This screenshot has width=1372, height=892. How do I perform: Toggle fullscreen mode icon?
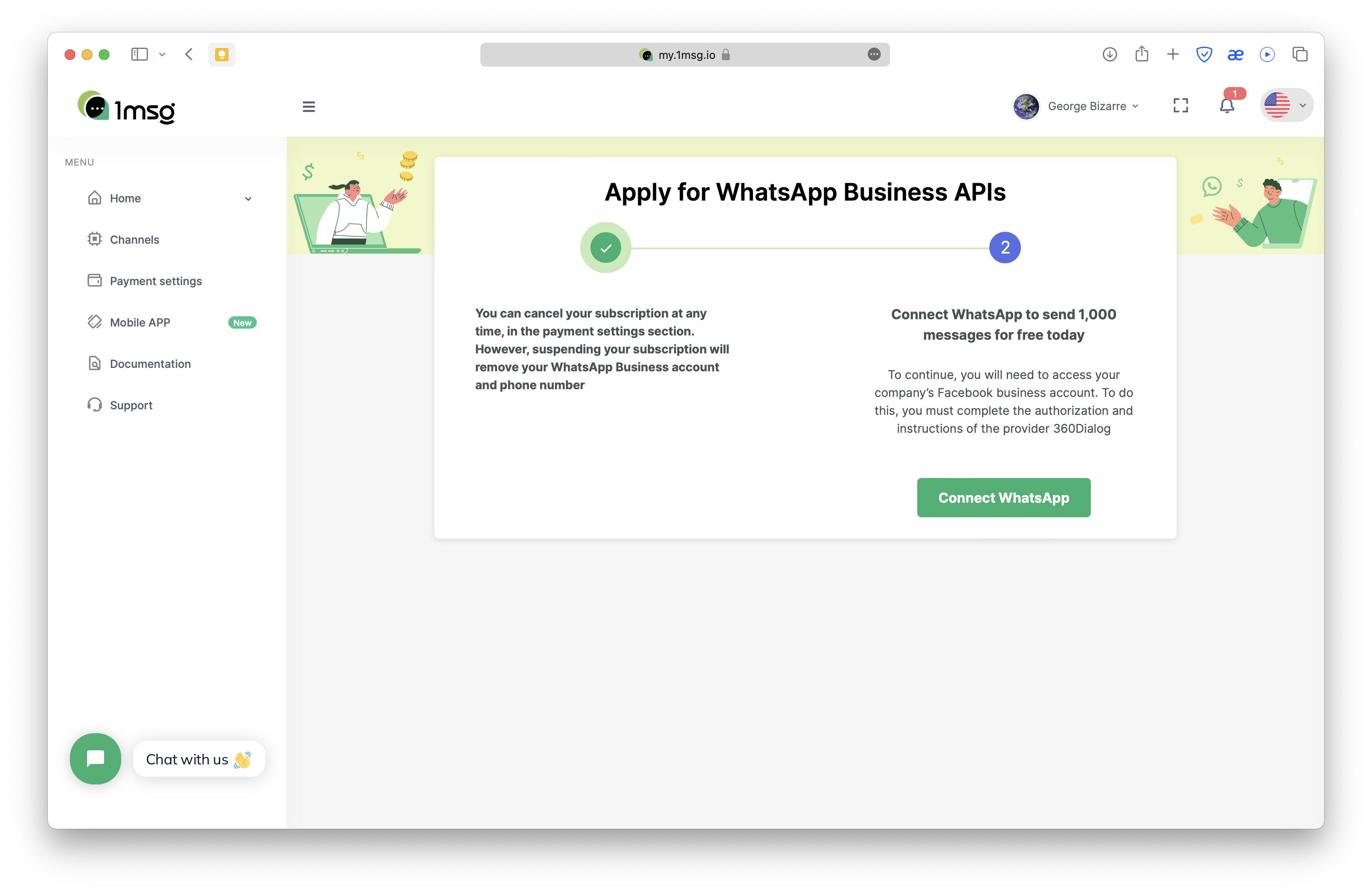1180,105
